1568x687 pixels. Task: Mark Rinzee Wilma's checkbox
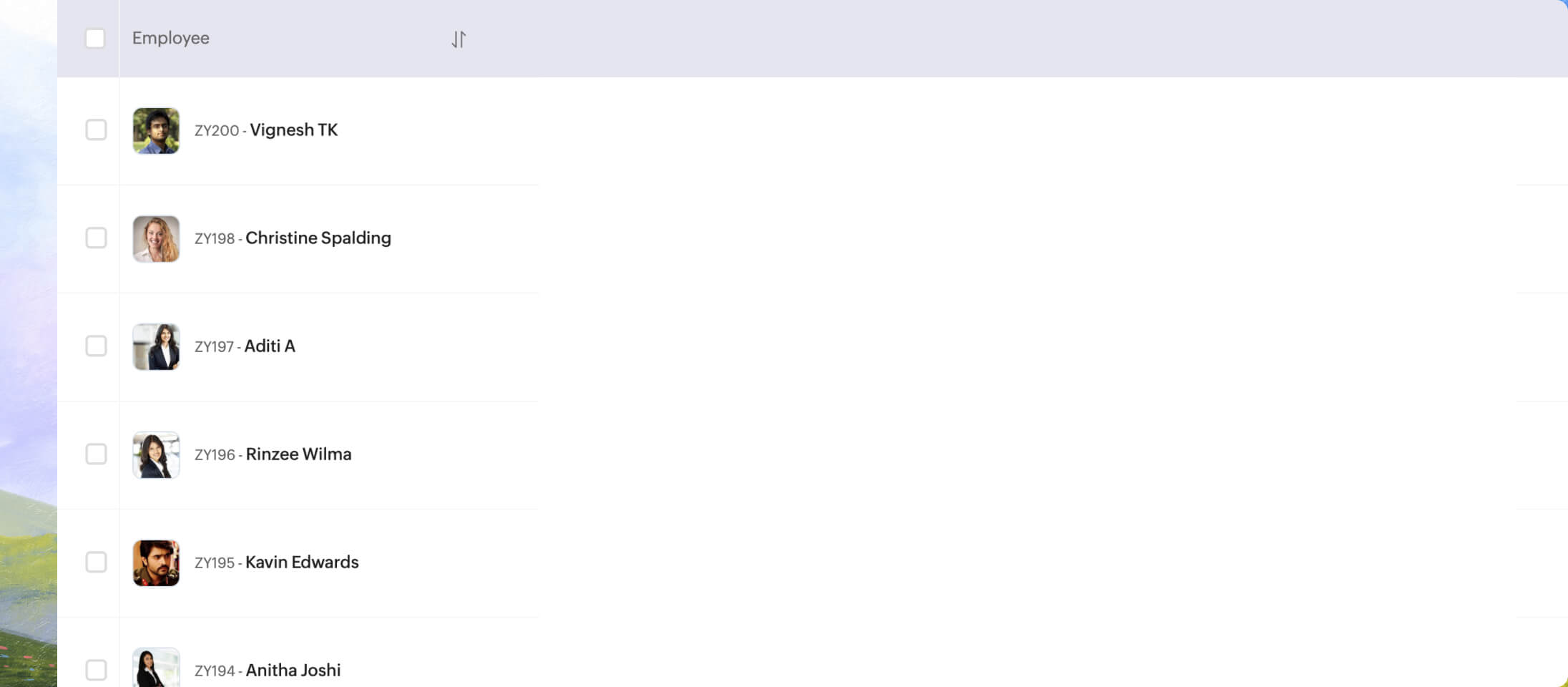pyautogui.click(x=96, y=454)
